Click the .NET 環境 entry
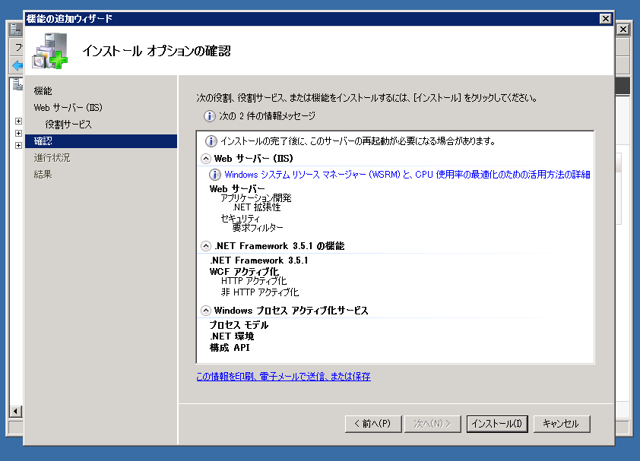Viewport: 640px width, 461px height. [x=232, y=336]
